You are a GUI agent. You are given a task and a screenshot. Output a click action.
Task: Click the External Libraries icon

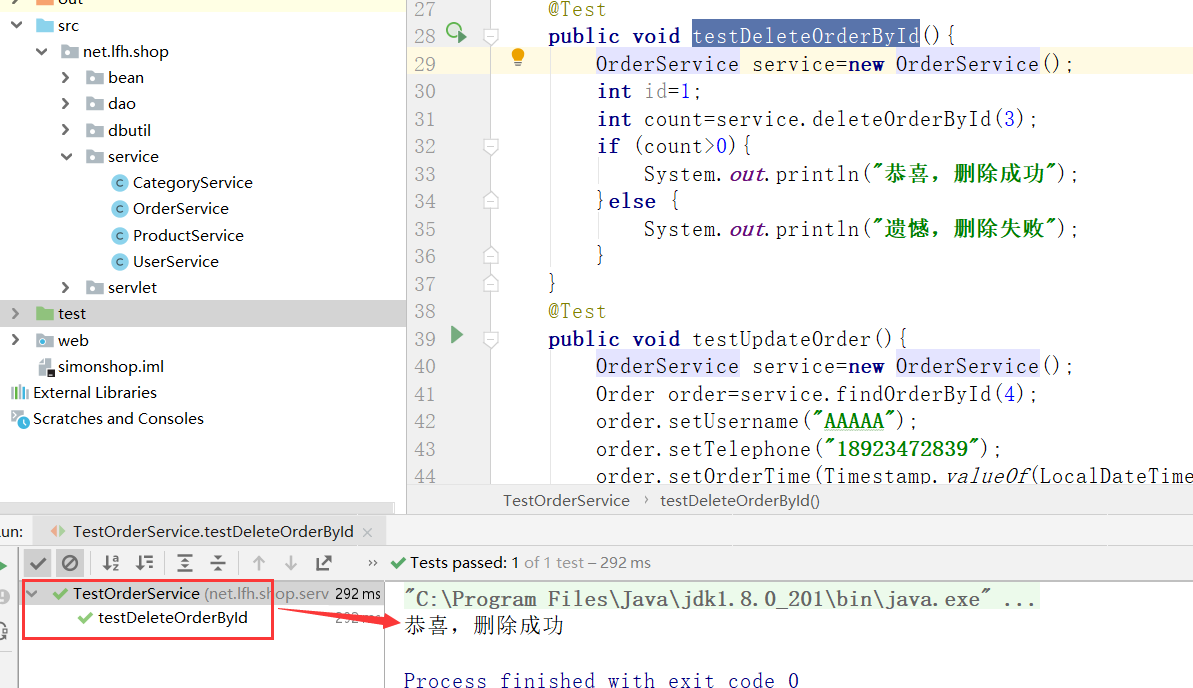(x=20, y=393)
